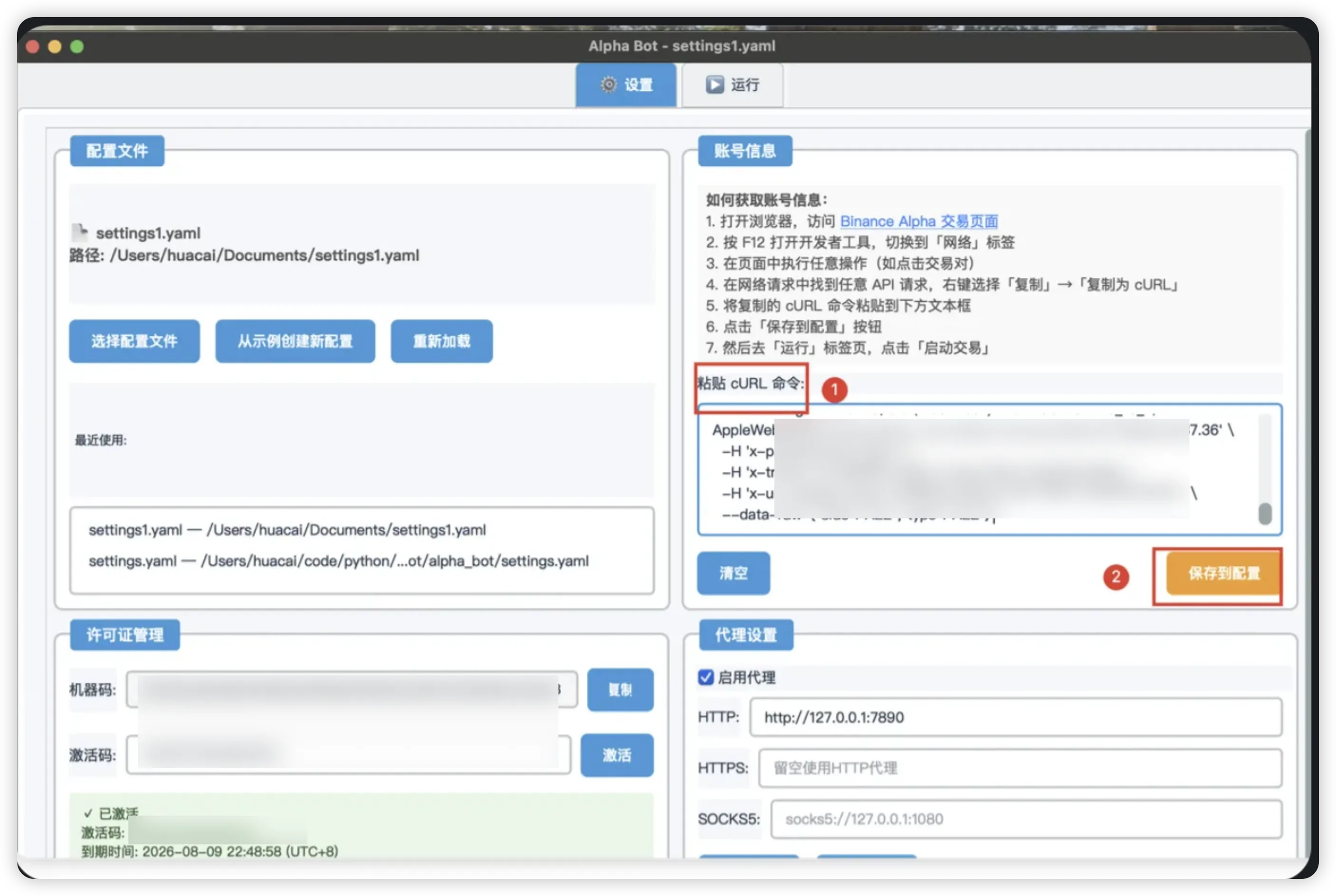Screen dimensions: 1336x896
Task: Click into the SOCKS5 proxy field
Action: [1025, 819]
